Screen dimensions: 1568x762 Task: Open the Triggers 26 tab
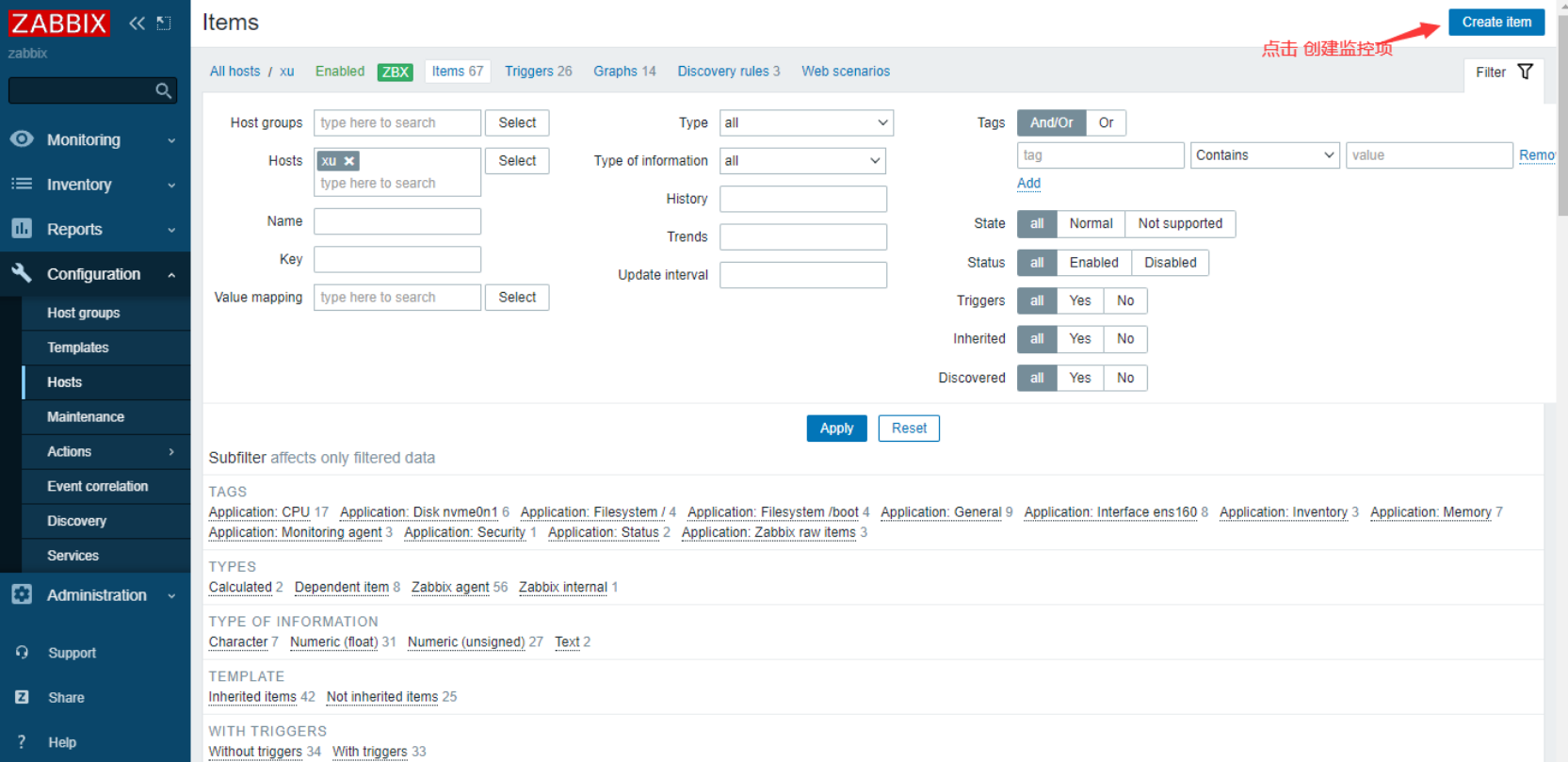(538, 72)
